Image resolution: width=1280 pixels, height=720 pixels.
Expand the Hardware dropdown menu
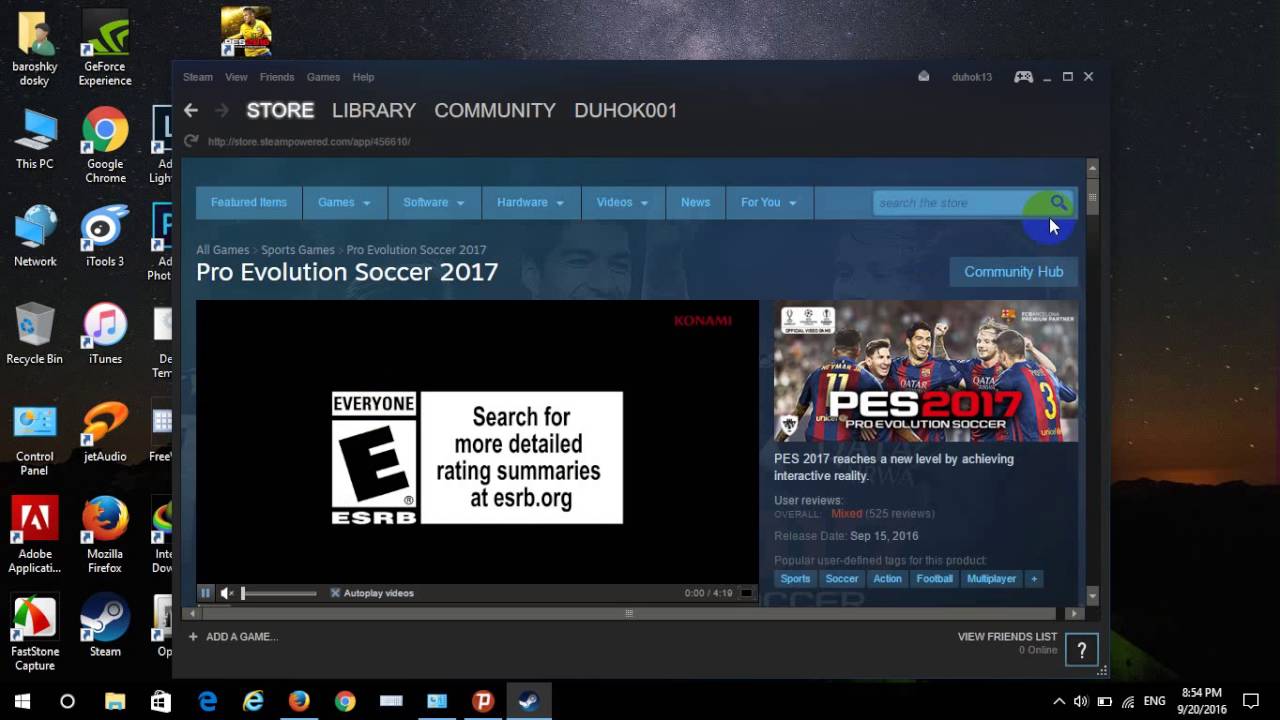(x=530, y=202)
